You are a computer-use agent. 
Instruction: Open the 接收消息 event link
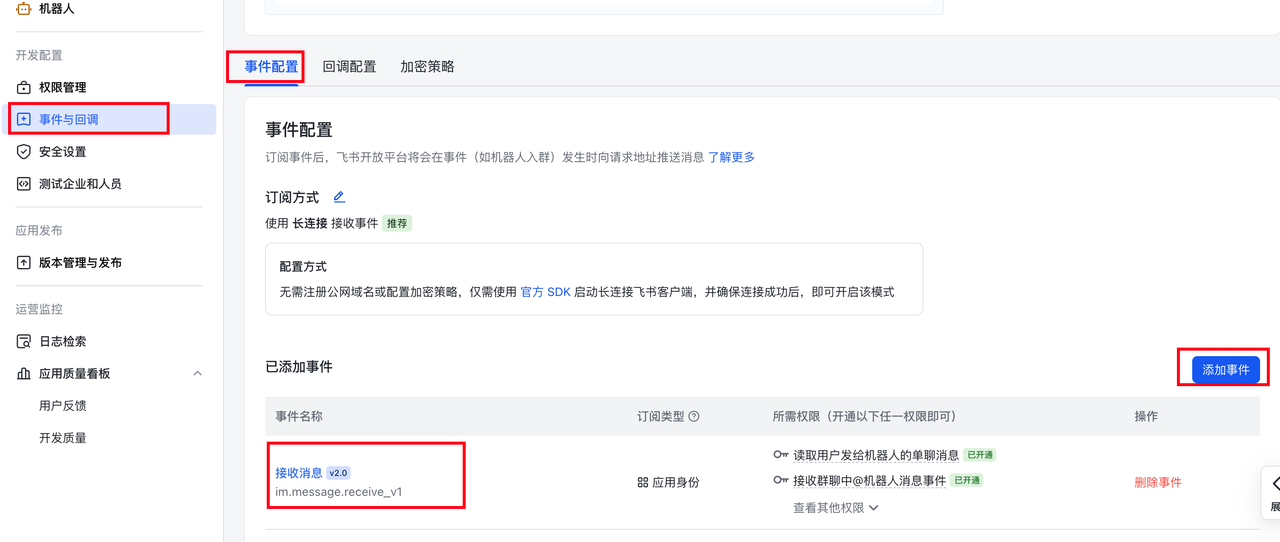[298, 473]
